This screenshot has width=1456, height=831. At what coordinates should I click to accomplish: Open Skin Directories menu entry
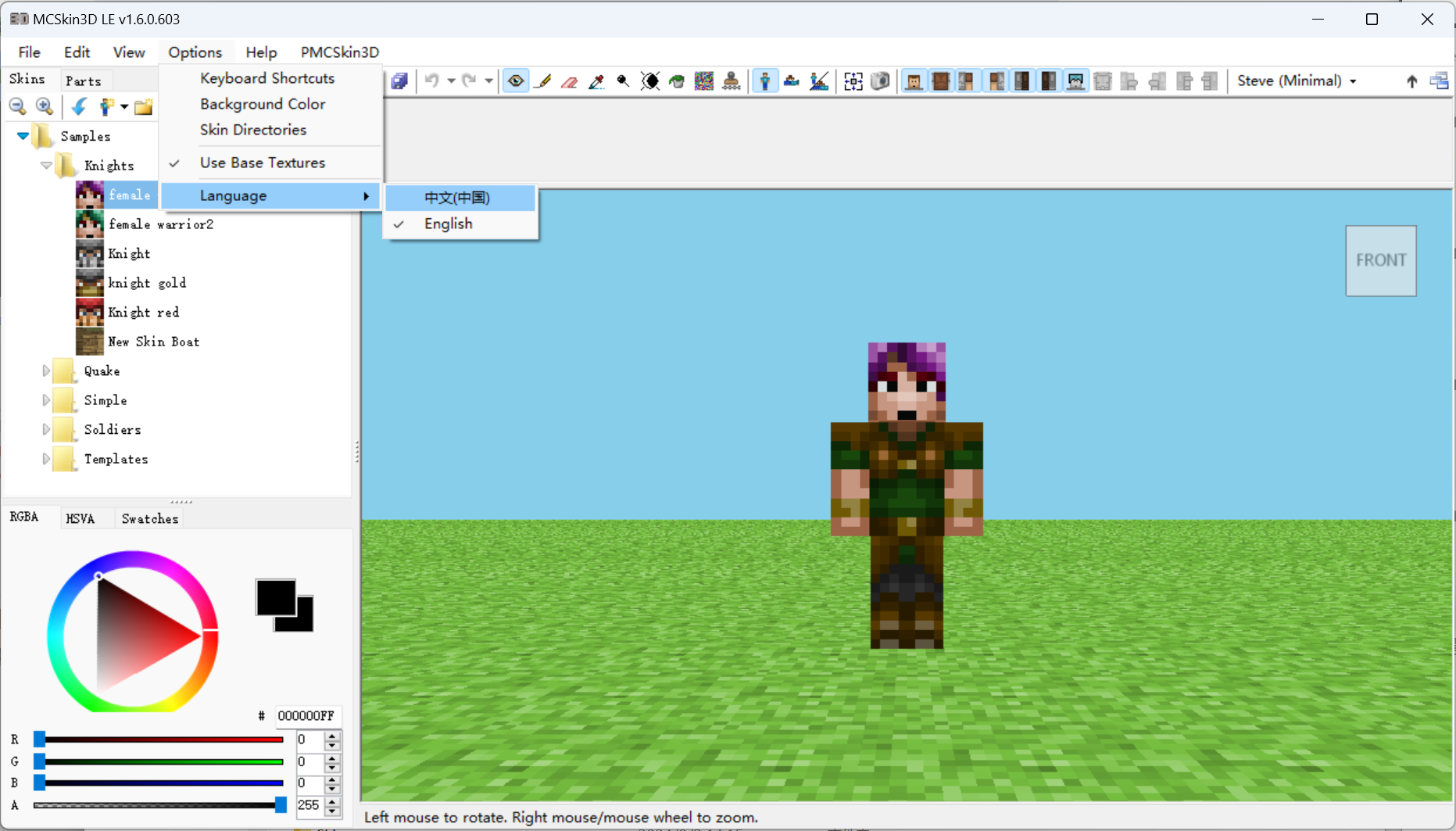(271, 130)
